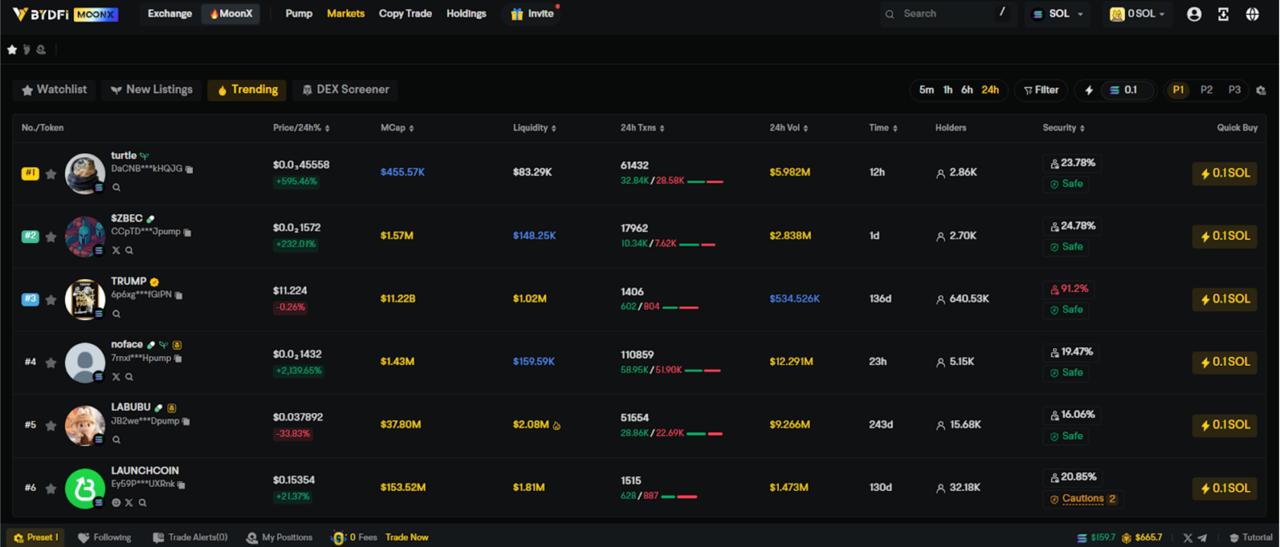Open X (Twitter) link for LAUNCHCOIN

point(129,502)
